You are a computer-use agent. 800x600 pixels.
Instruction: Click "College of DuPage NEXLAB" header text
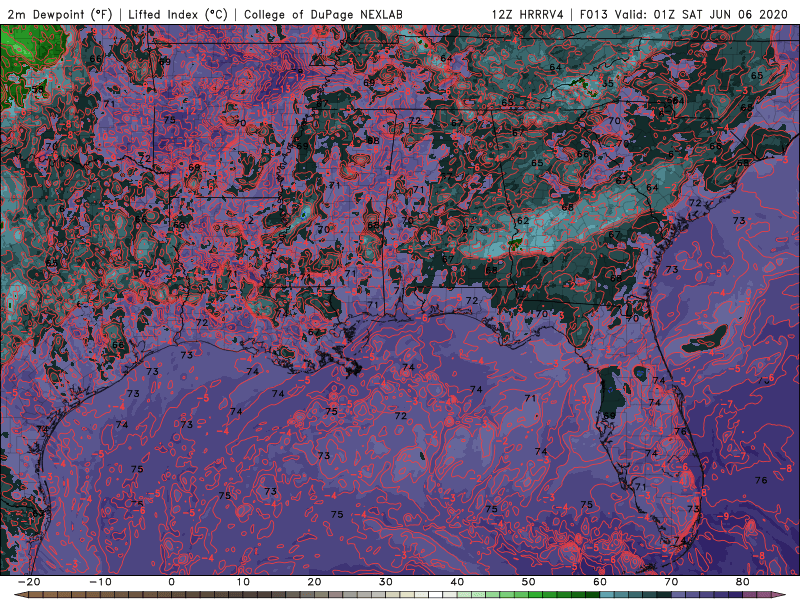(x=323, y=15)
